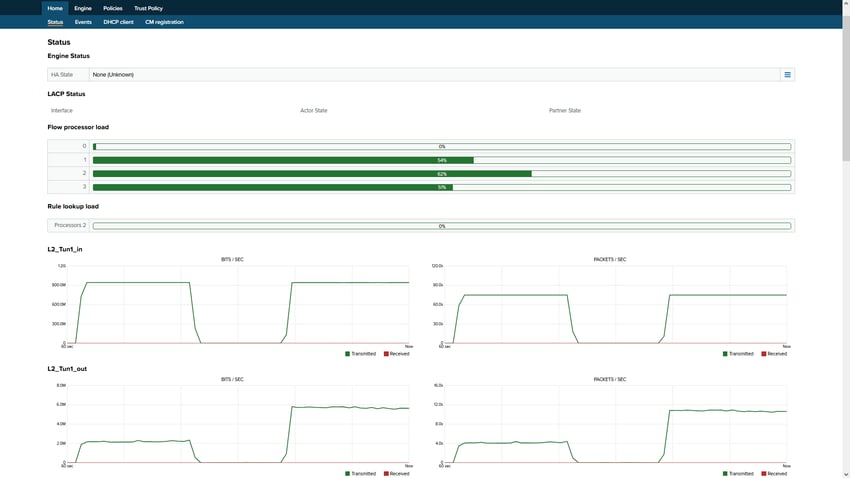Go to the Trust Policy section
This screenshot has height=478, width=850.
click(148, 8)
